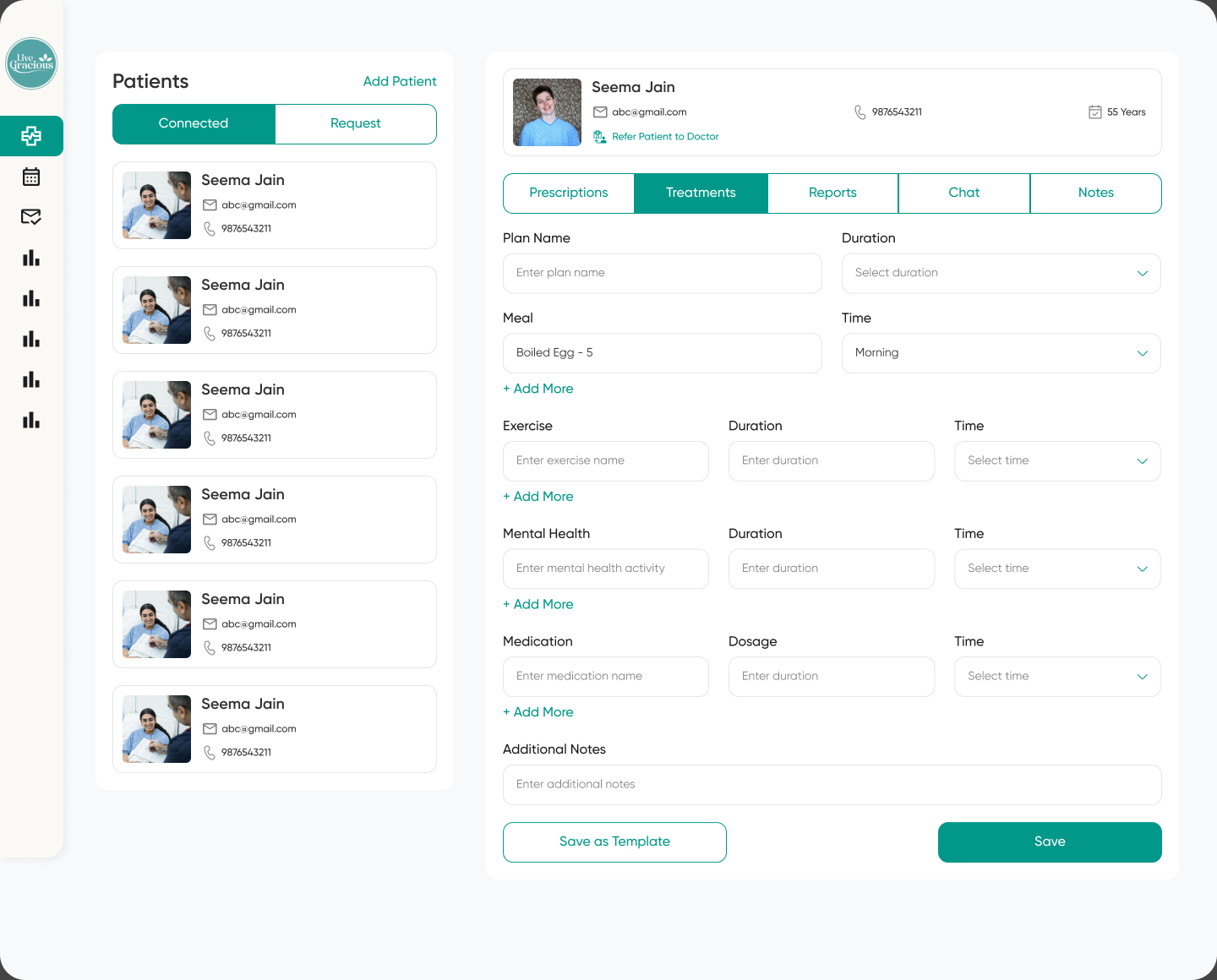1217x980 pixels.
Task: Focus the Enter exercise name field
Action: (606, 461)
